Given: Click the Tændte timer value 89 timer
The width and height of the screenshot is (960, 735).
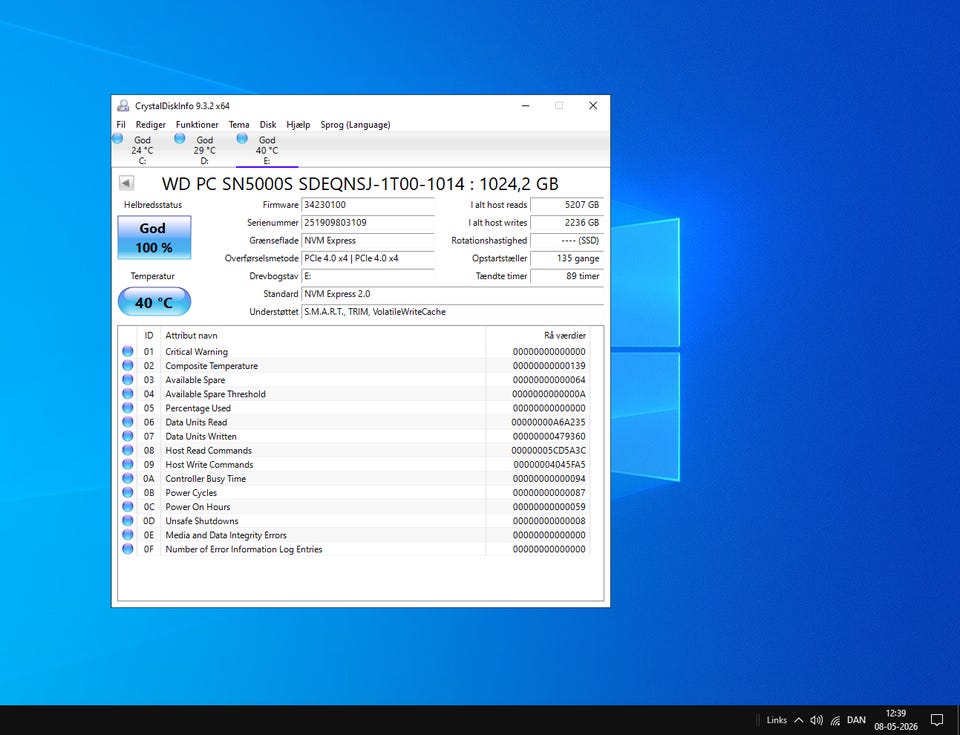Looking at the screenshot, I should (x=567, y=276).
